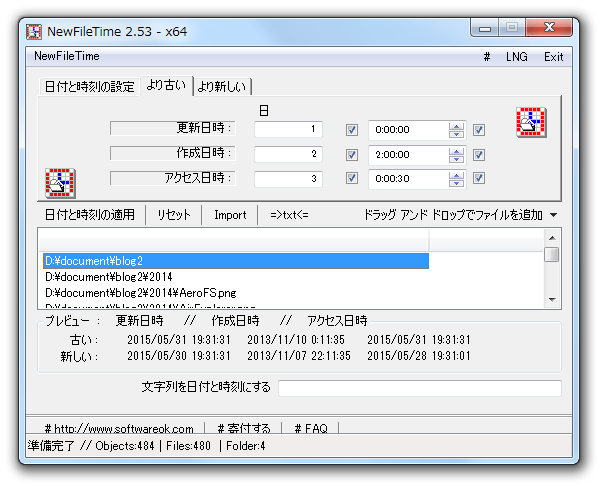Open the NewFileTime menu
The width and height of the screenshot is (602, 487).
point(67,56)
